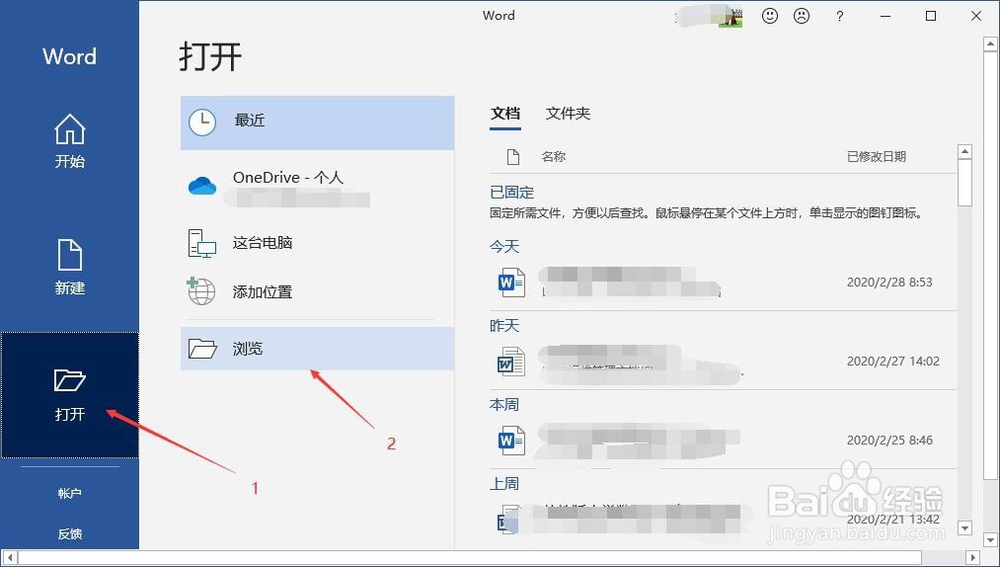
Task: Click the file-type icon column header
Action: [513, 157]
